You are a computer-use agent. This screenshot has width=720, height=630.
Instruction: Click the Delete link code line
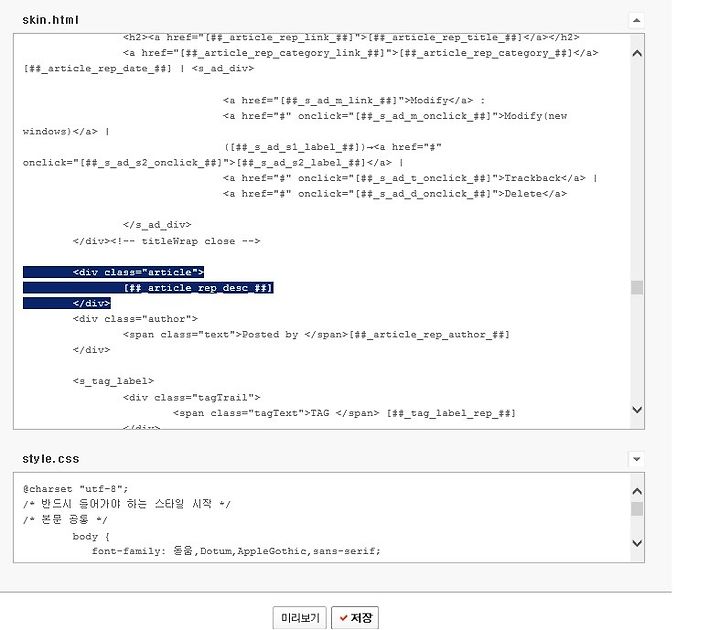[395, 194]
